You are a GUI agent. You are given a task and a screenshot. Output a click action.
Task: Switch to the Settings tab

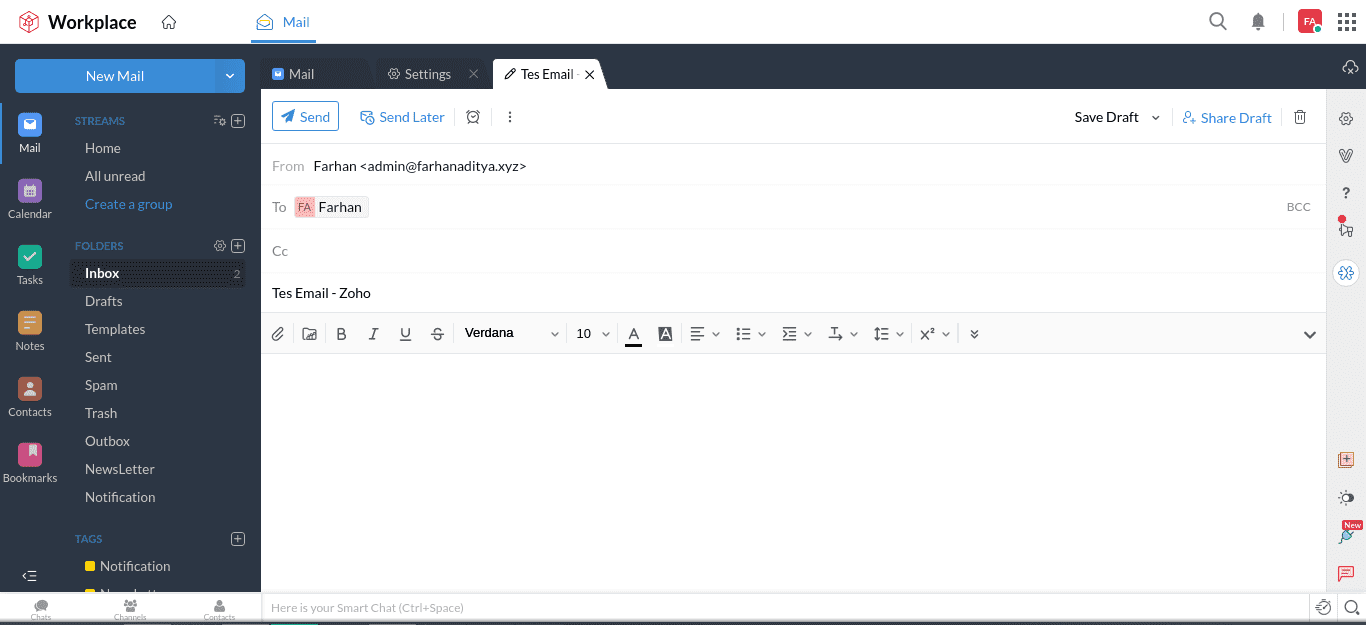[x=427, y=73]
